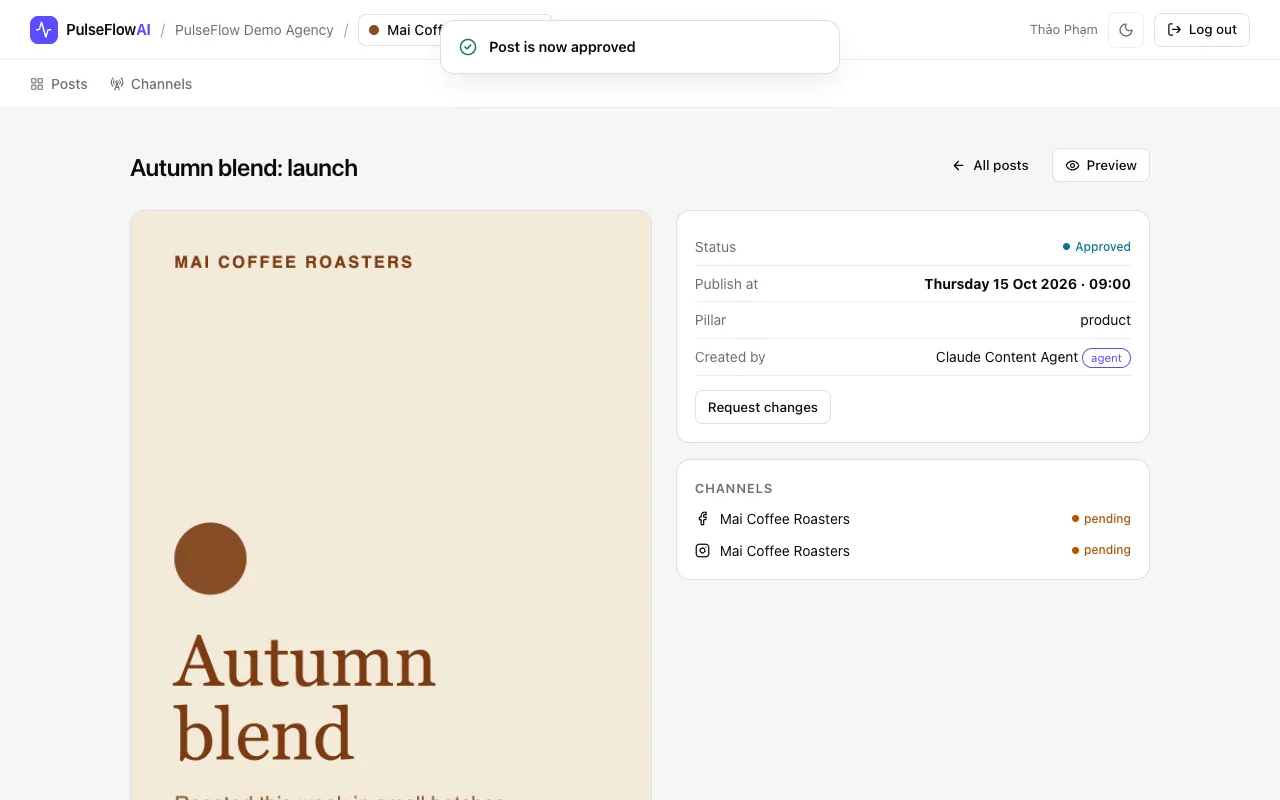Open the Posts tab
The width and height of the screenshot is (1280, 800).
[x=59, y=84]
